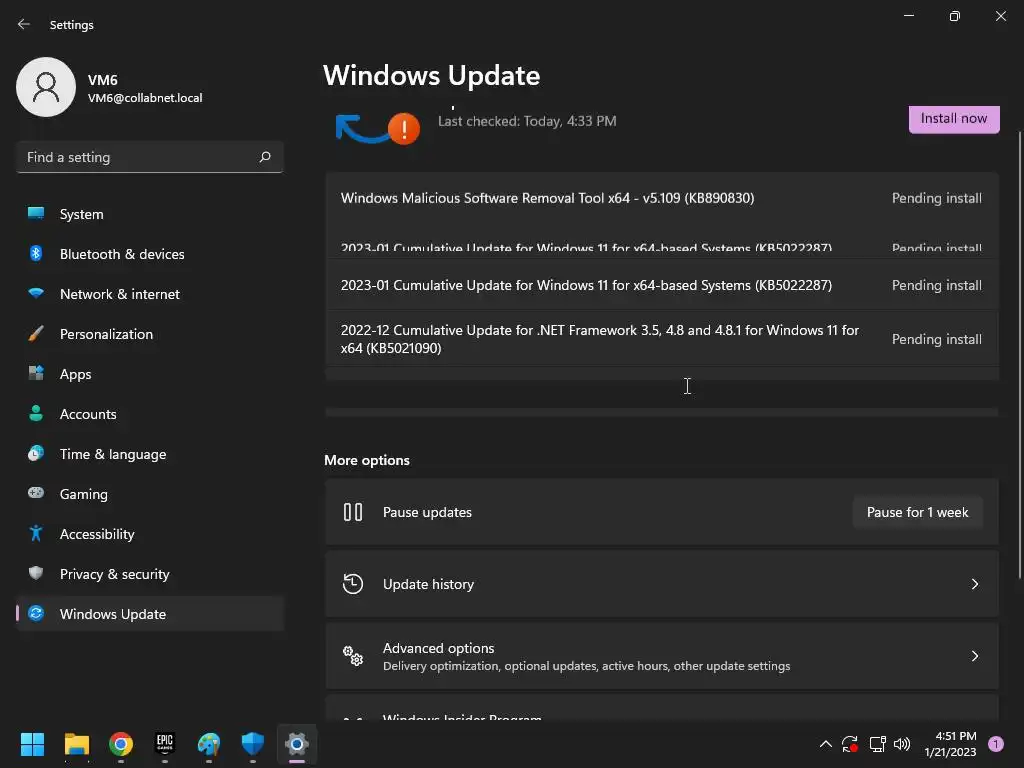Click the Personalization brush icon in sidebar
The height and width of the screenshot is (768, 1024).
36,333
